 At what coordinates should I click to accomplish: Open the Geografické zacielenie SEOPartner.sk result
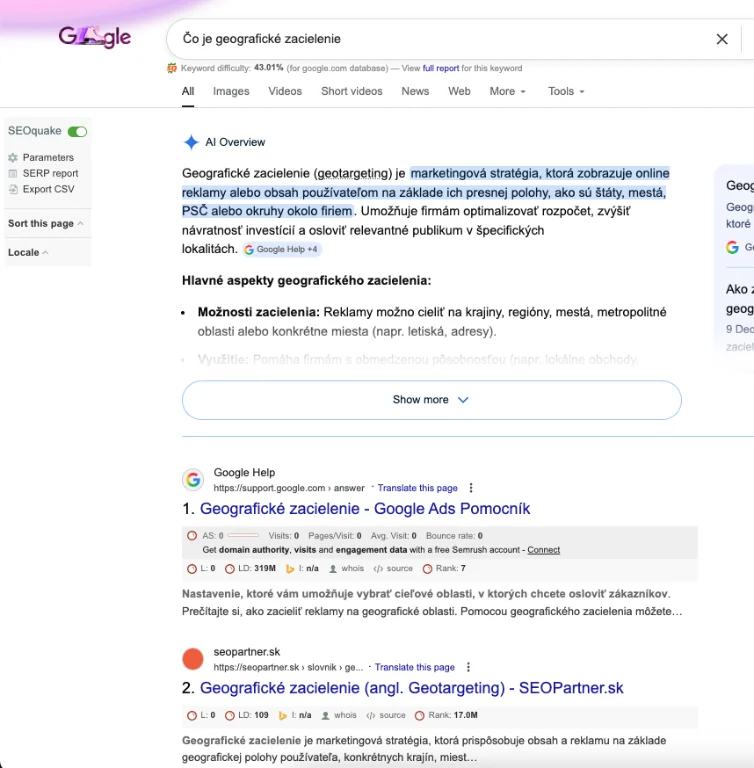tap(411, 688)
